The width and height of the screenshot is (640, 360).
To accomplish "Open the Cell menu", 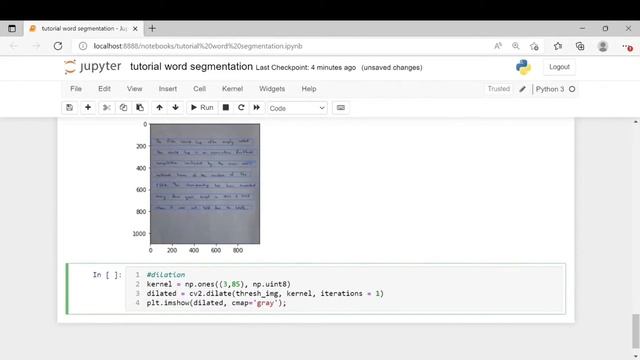I will point(199,89).
